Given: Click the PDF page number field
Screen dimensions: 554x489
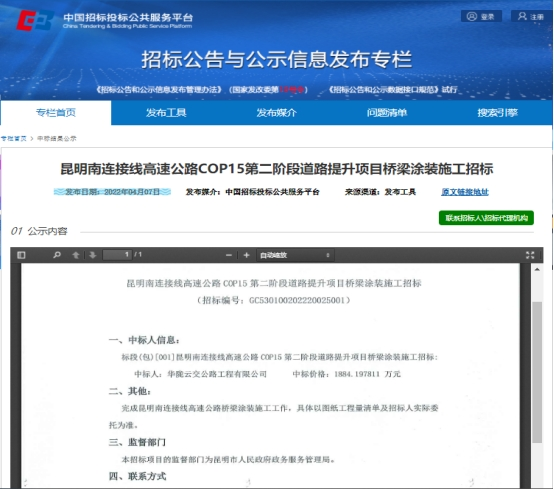Looking at the screenshot, I should pos(117,255).
